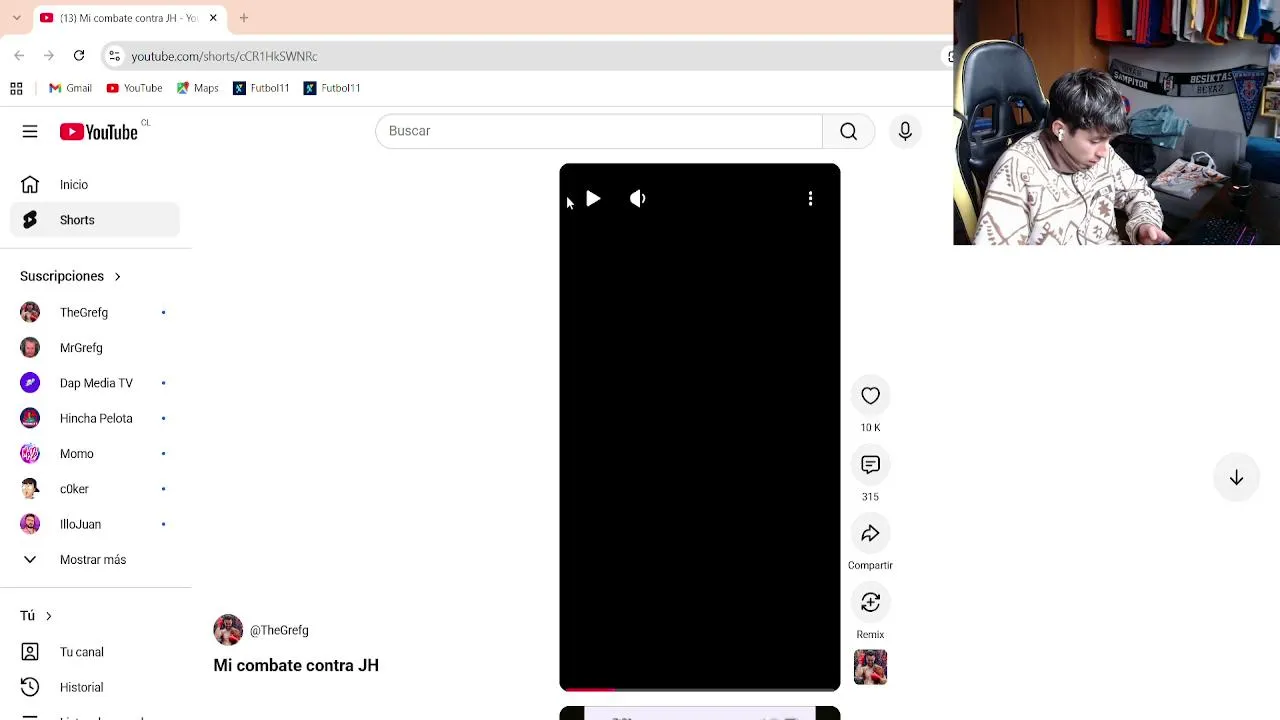This screenshot has width=1280, height=720.
Task: Expand subscriptions with Mostrar más
Action: click(x=96, y=560)
